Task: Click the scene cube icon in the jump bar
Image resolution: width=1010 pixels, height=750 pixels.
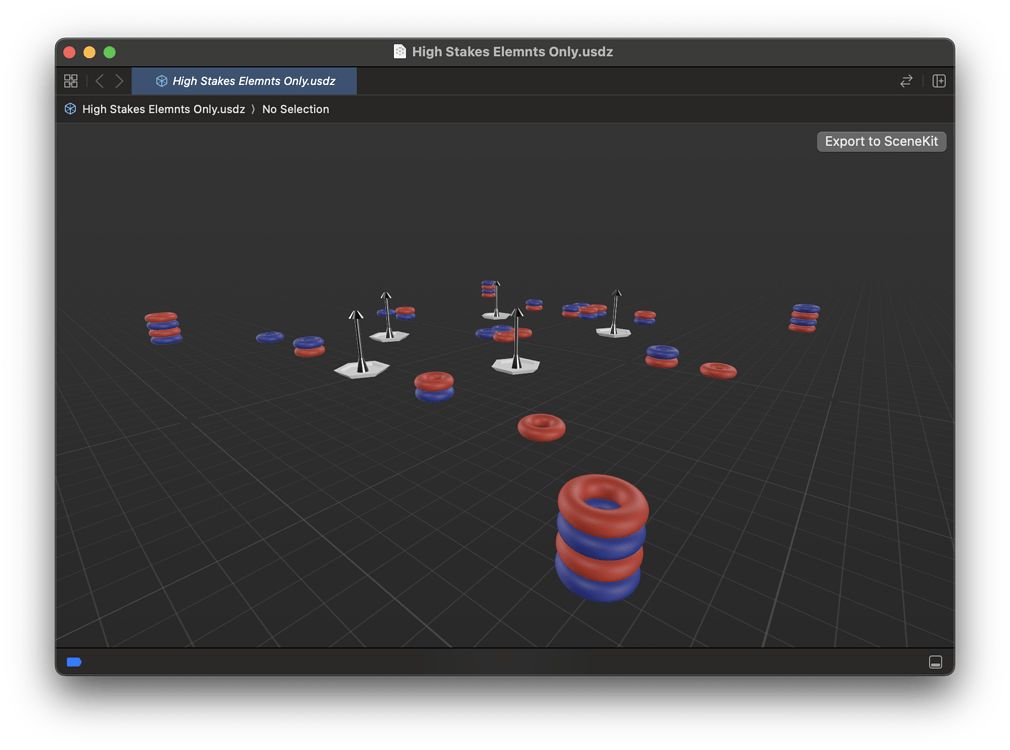Action: (x=69, y=108)
